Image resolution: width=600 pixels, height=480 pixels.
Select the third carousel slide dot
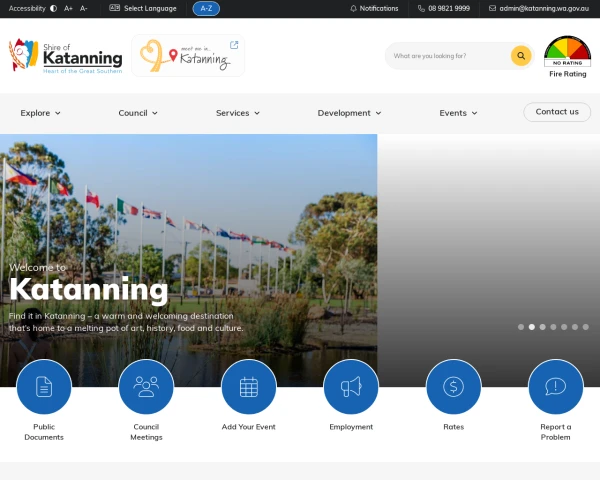coord(543,327)
